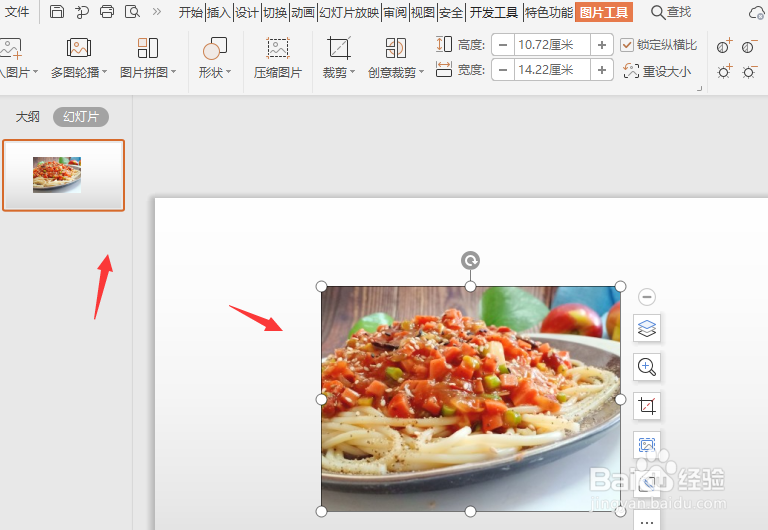
Task: Click the 重设大小 button
Action: pyautogui.click(x=657, y=72)
